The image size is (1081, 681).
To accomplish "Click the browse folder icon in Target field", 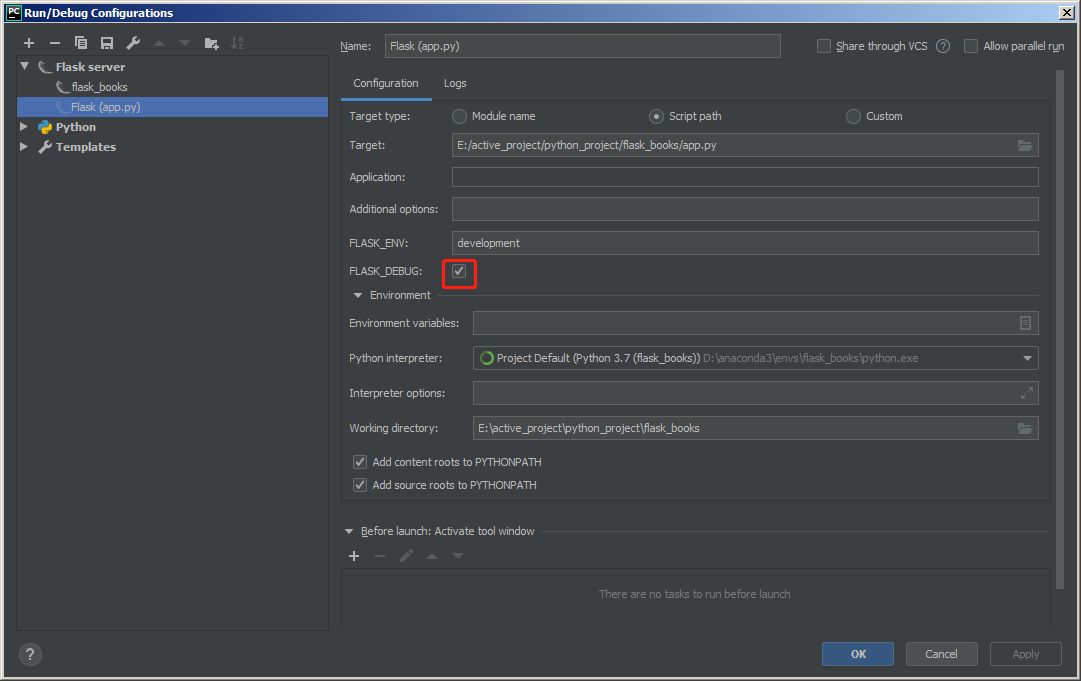I will coord(1024,145).
